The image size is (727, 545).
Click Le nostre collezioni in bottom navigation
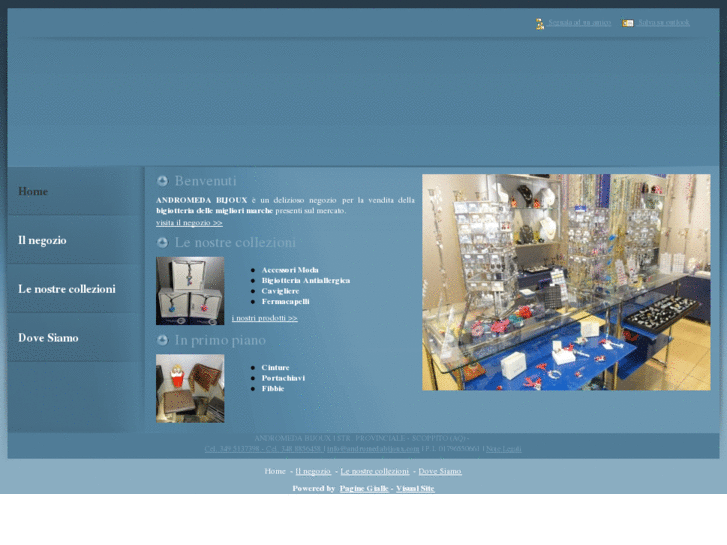(x=375, y=471)
